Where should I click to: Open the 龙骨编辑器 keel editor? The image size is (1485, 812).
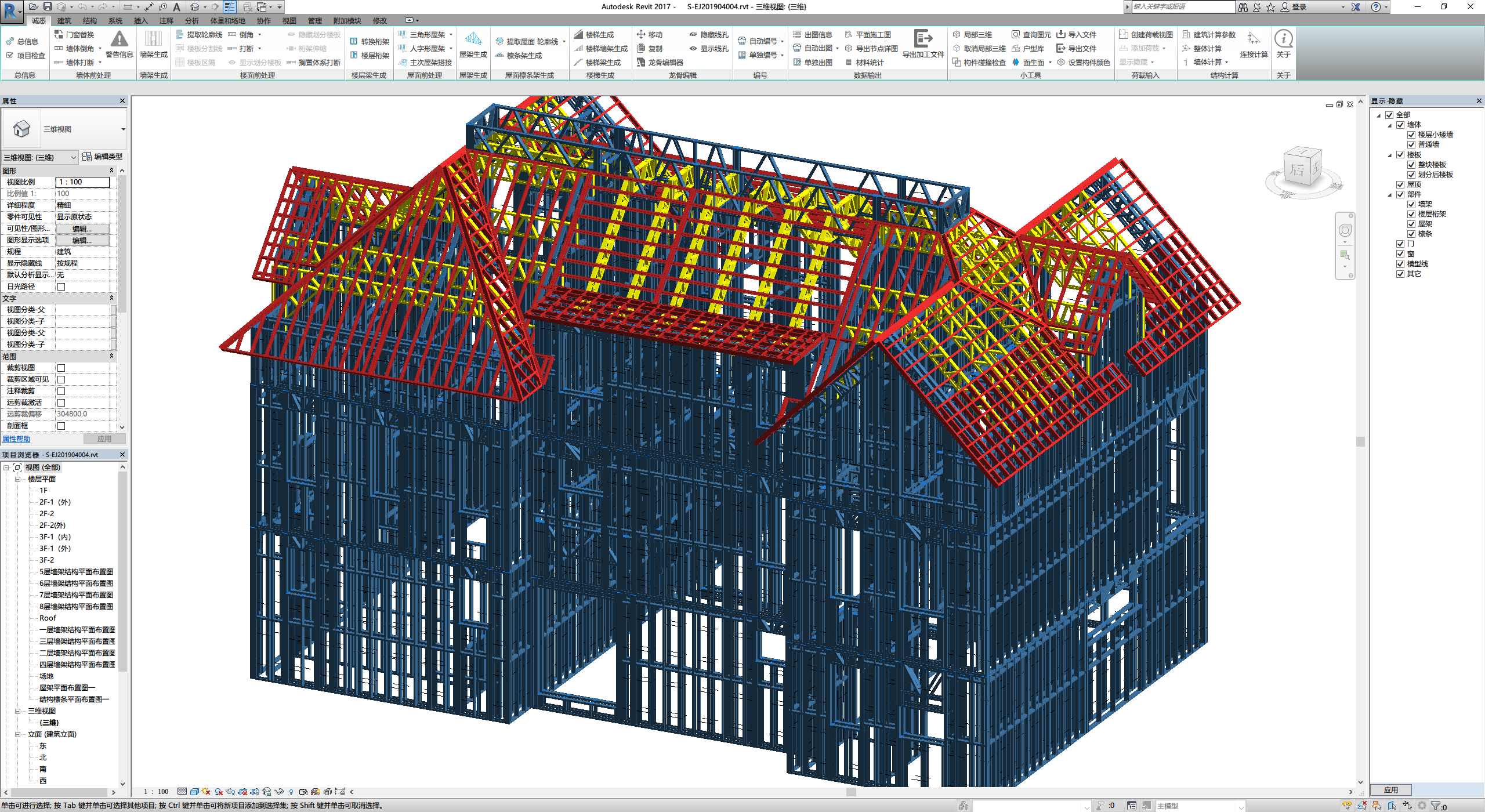660,63
